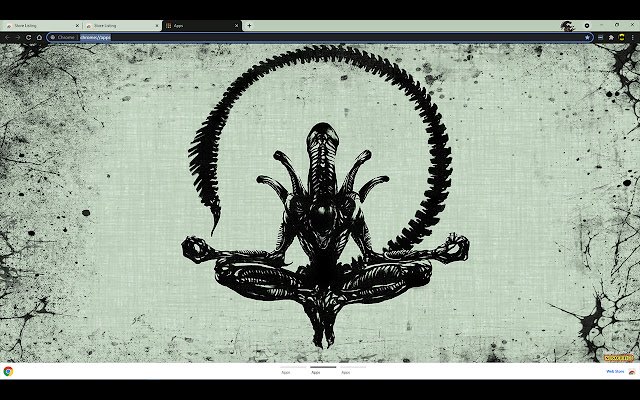The image size is (640, 400).
Task: Go to the first Apps page indicator
Action: click(293, 370)
